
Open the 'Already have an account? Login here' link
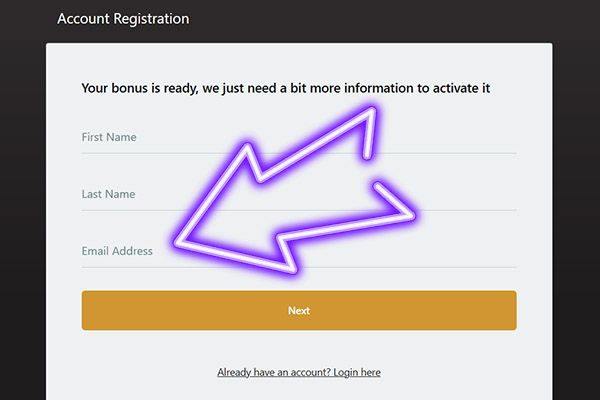click(299, 372)
